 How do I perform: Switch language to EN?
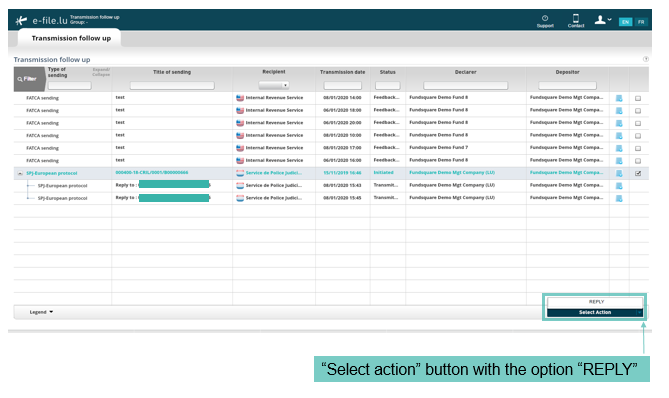[x=625, y=22]
